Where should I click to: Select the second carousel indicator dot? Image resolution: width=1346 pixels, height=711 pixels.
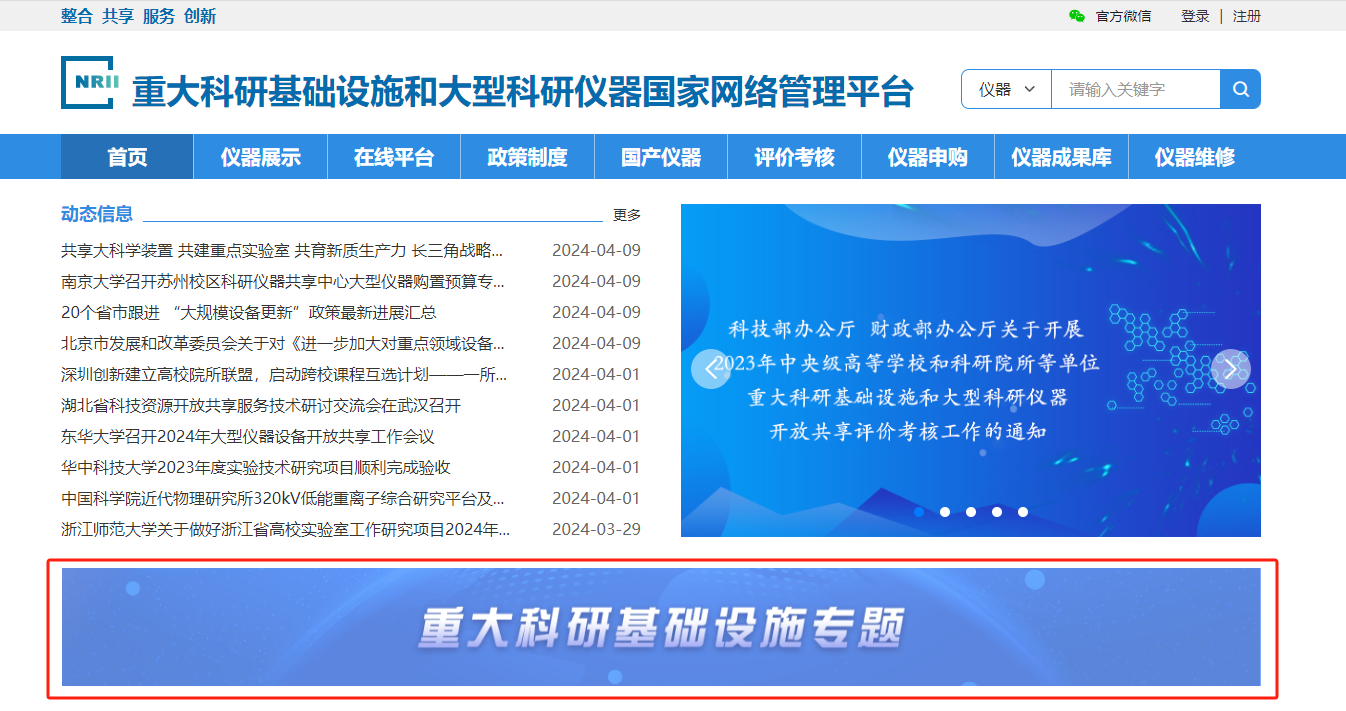pos(945,511)
